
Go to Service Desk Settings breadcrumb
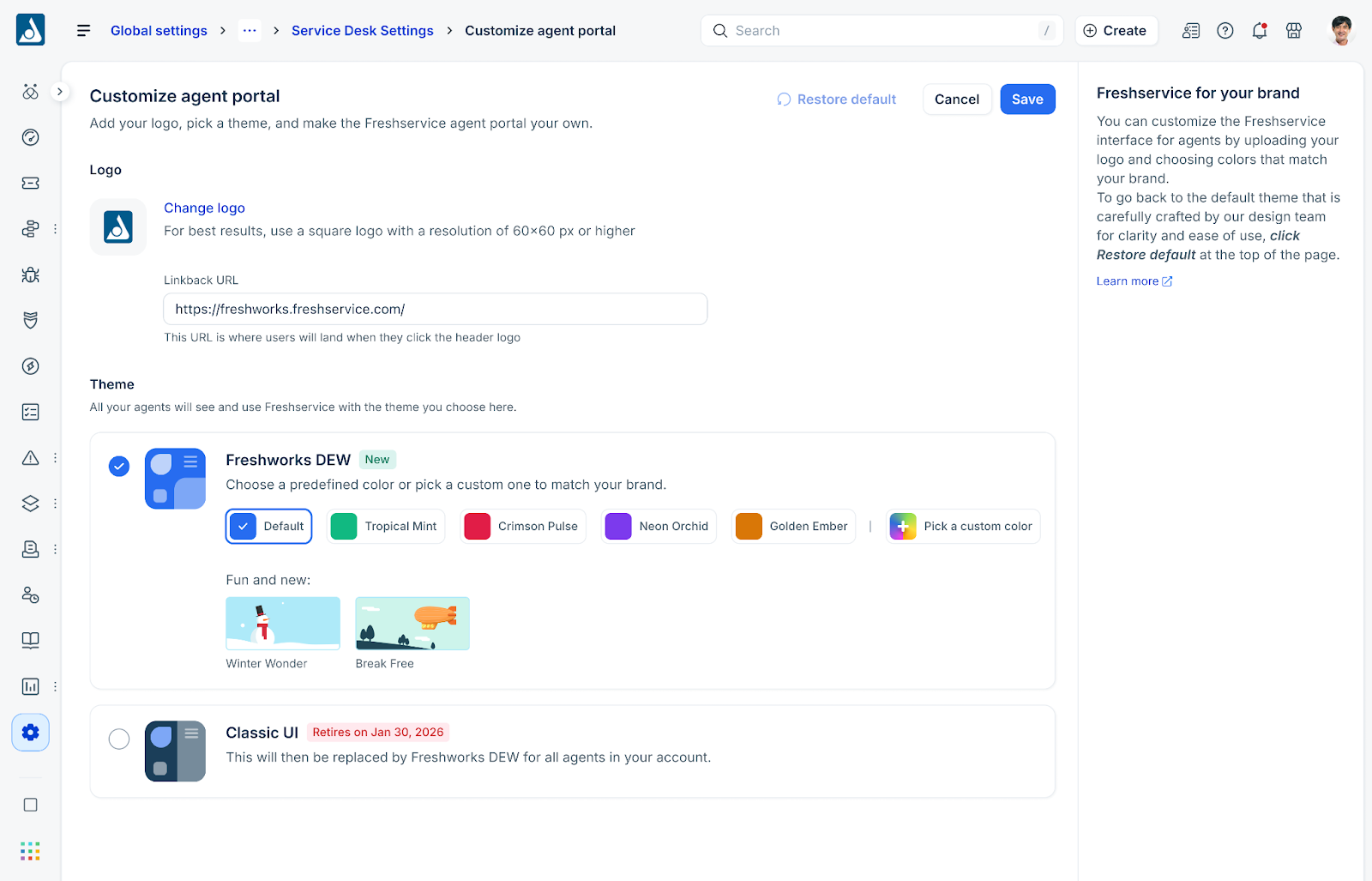click(363, 31)
